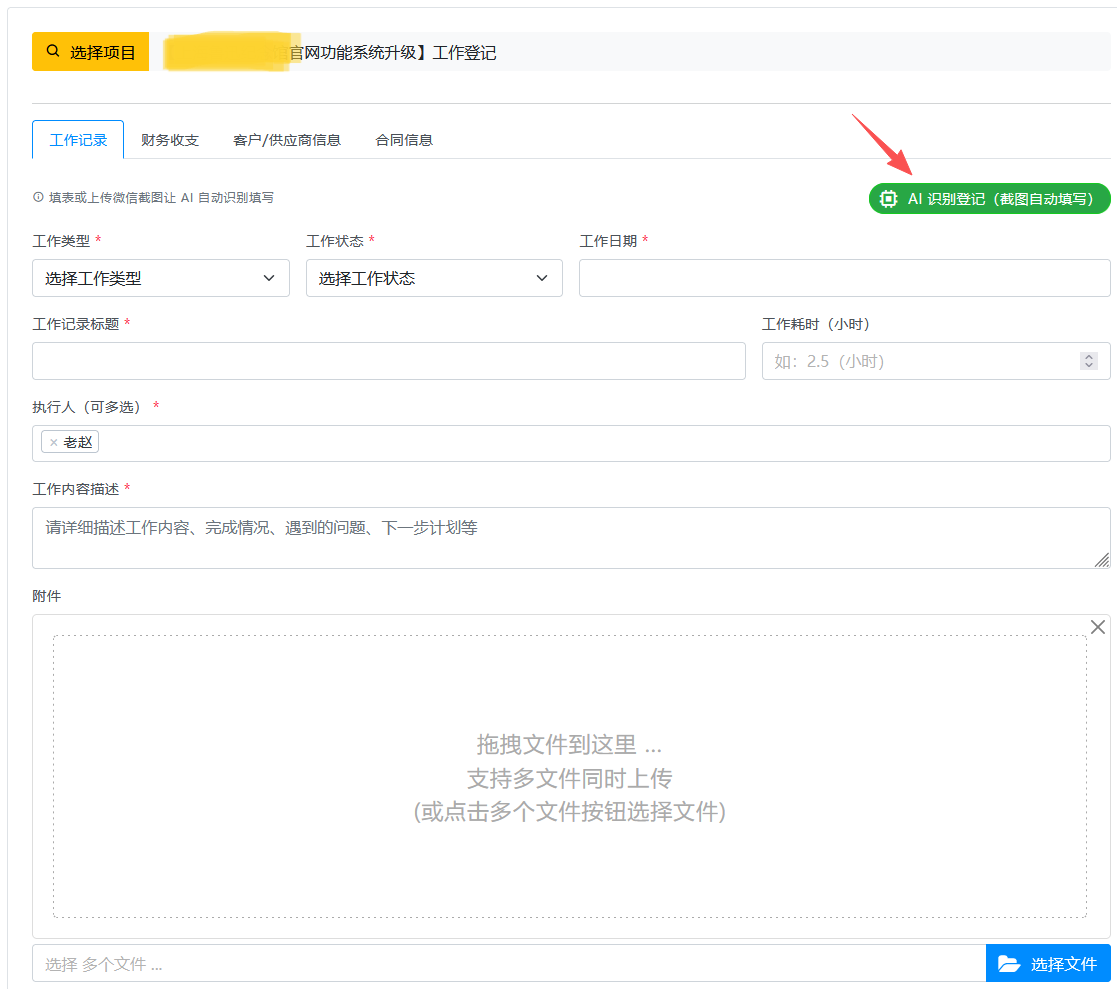The width and height of the screenshot is (1117, 989).
Task: Switch to the 财务收支 tab
Action: [170, 140]
